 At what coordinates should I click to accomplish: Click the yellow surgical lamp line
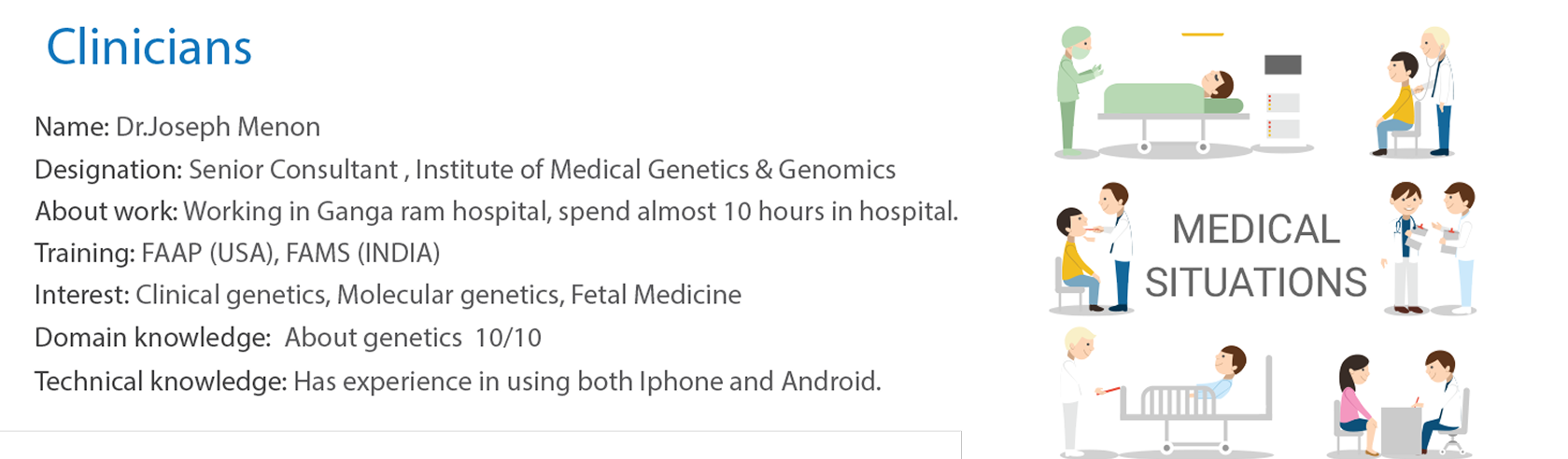point(1202,35)
